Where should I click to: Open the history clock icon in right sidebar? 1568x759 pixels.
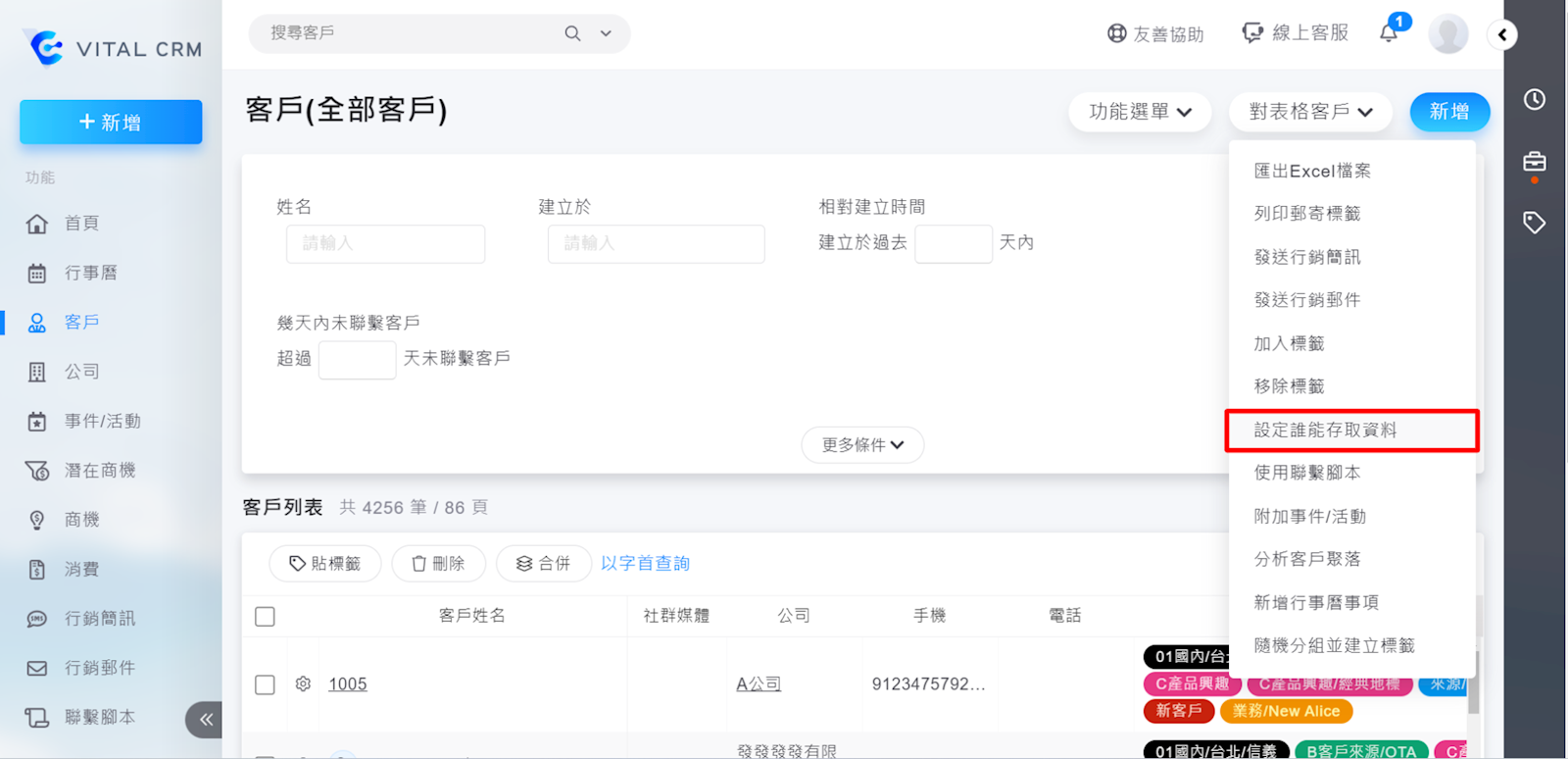[1535, 99]
